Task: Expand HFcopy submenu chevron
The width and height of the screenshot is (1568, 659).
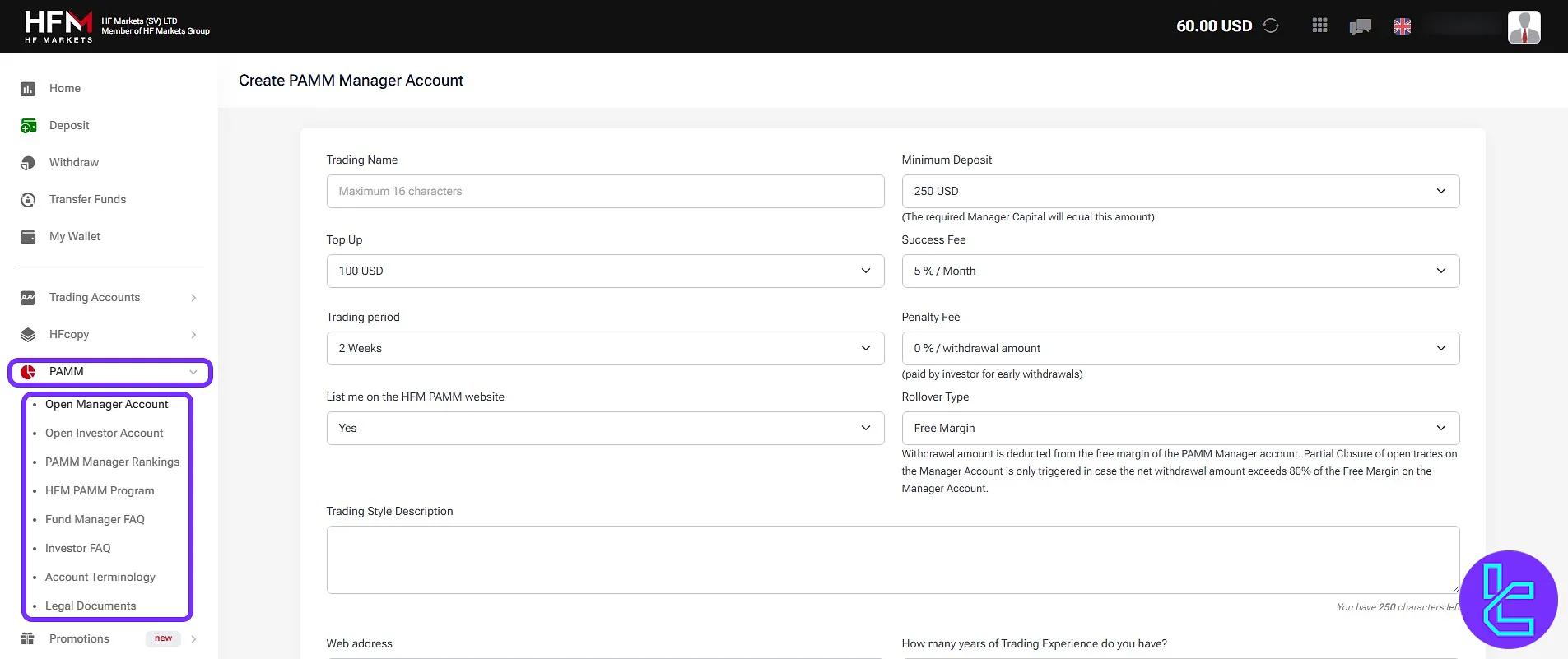Action: pos(193,335)
